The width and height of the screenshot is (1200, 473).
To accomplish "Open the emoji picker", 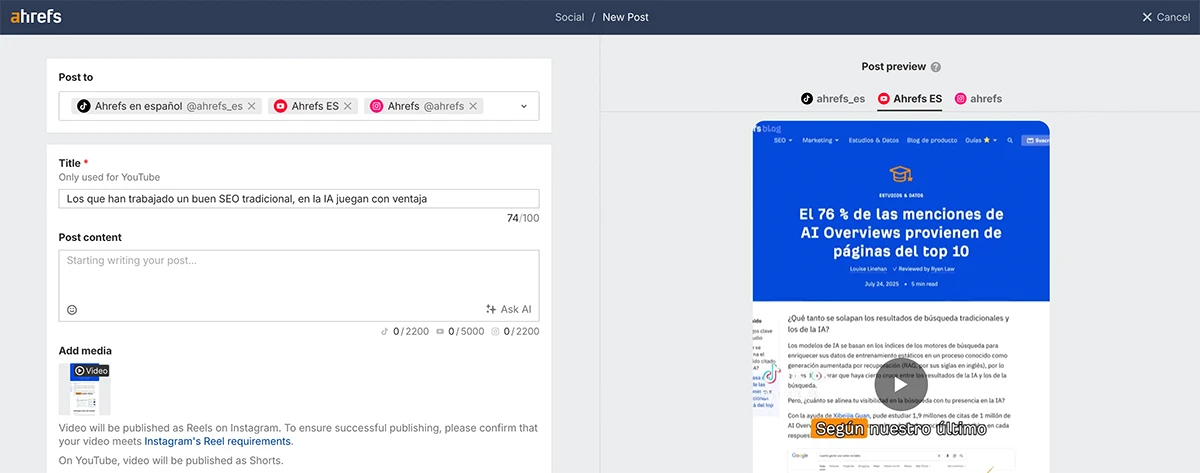I will tap(72, 310).
